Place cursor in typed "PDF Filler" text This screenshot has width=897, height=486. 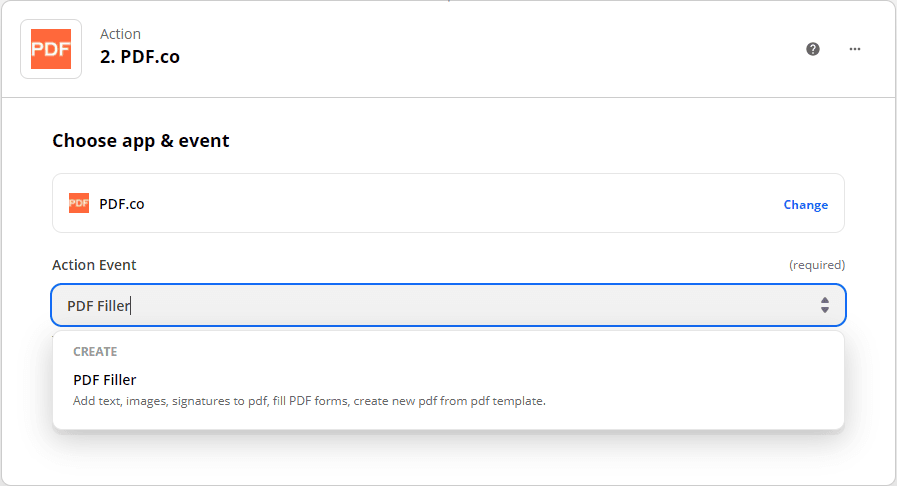click(x=98, y=306)
